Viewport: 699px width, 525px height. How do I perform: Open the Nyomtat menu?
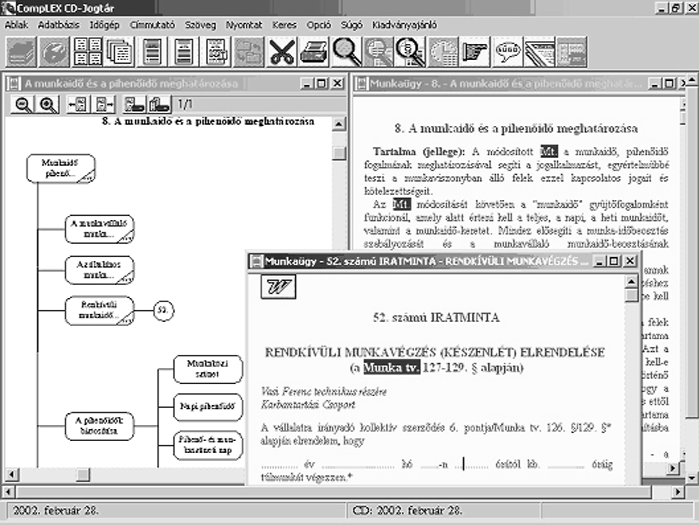click(x=244, y=25)
